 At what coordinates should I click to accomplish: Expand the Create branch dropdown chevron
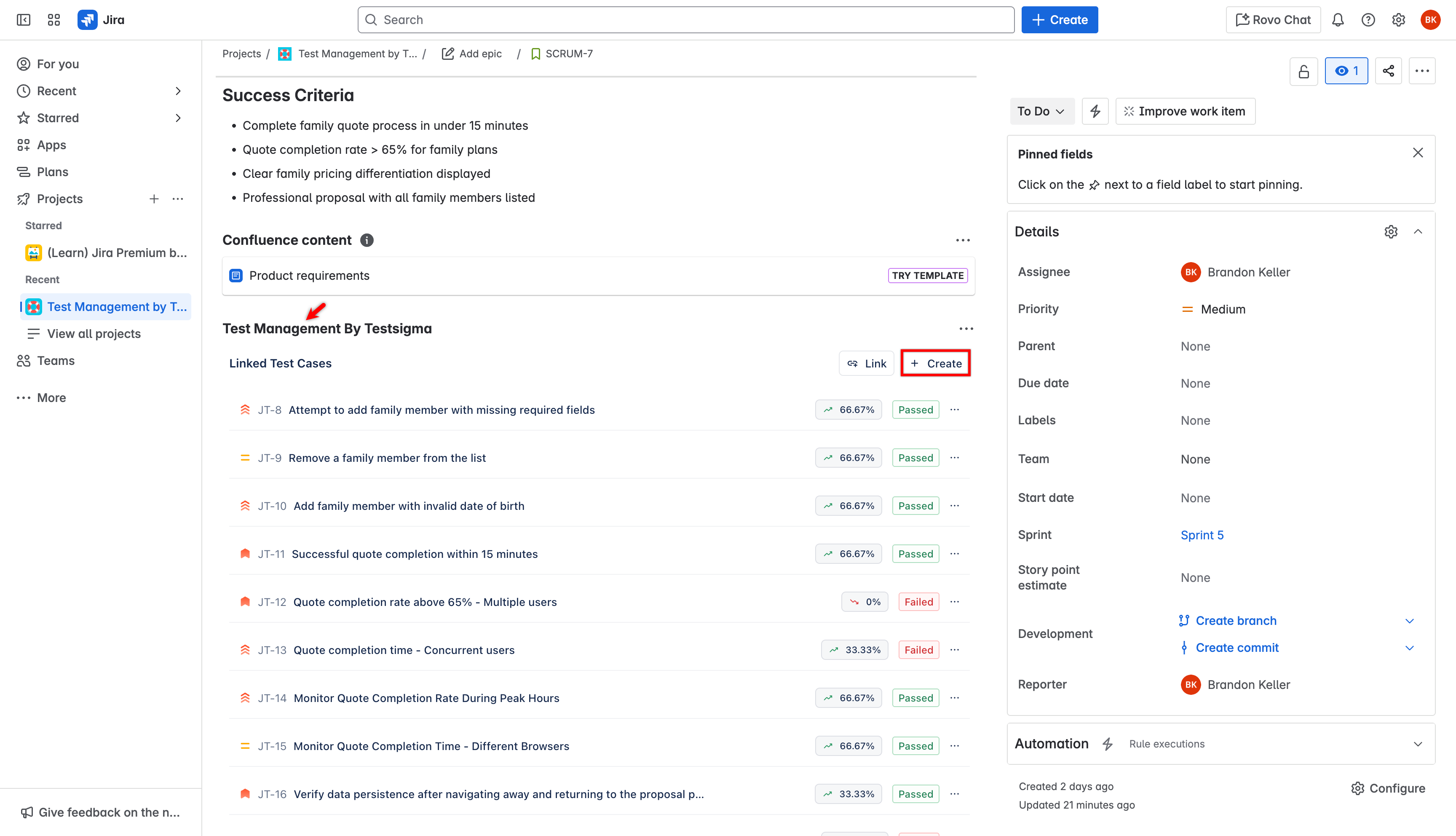click(1410, 621)
